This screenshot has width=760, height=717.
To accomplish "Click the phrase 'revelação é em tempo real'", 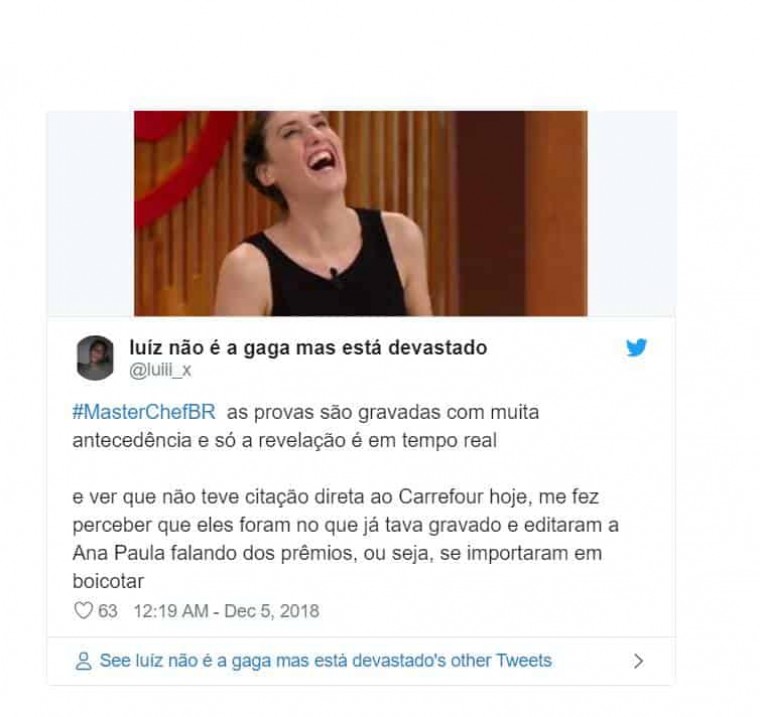I will [377, 441].
